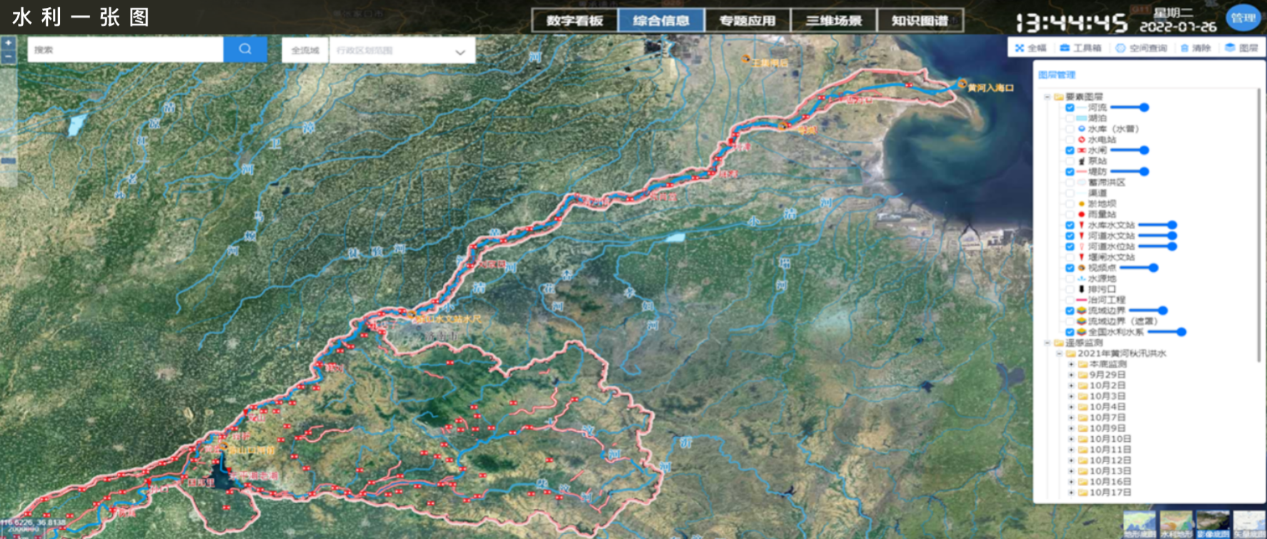The width and height of the screenshot is (1267, 539).
Task: Select the 矢量底图 basemap thumbnail
Action: (x=1249, y=523)
